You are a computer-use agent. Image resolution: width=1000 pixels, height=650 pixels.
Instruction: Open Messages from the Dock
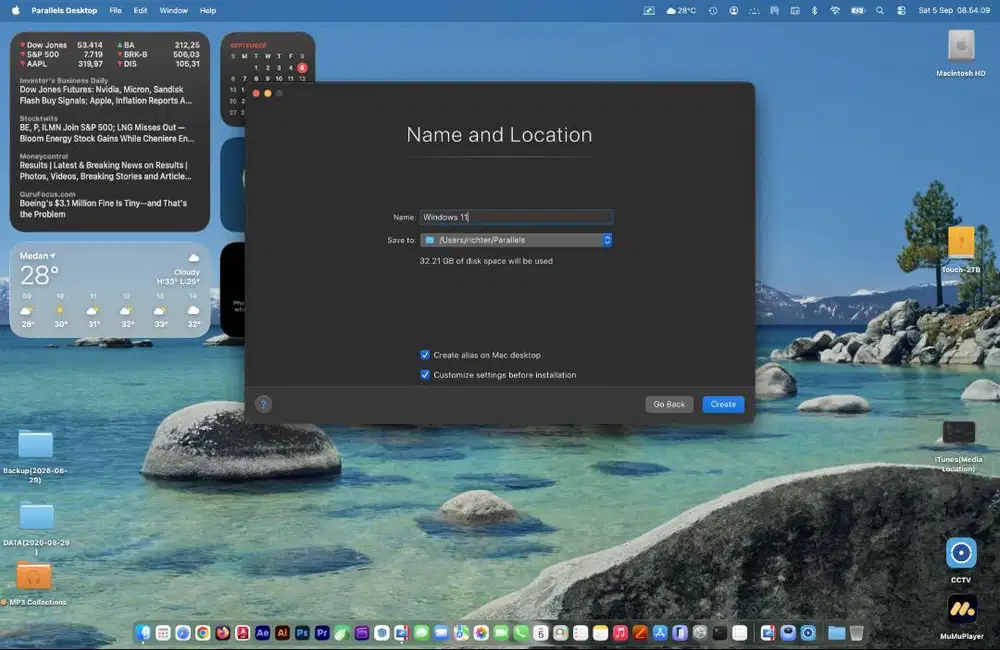click(x=422, y=633)
